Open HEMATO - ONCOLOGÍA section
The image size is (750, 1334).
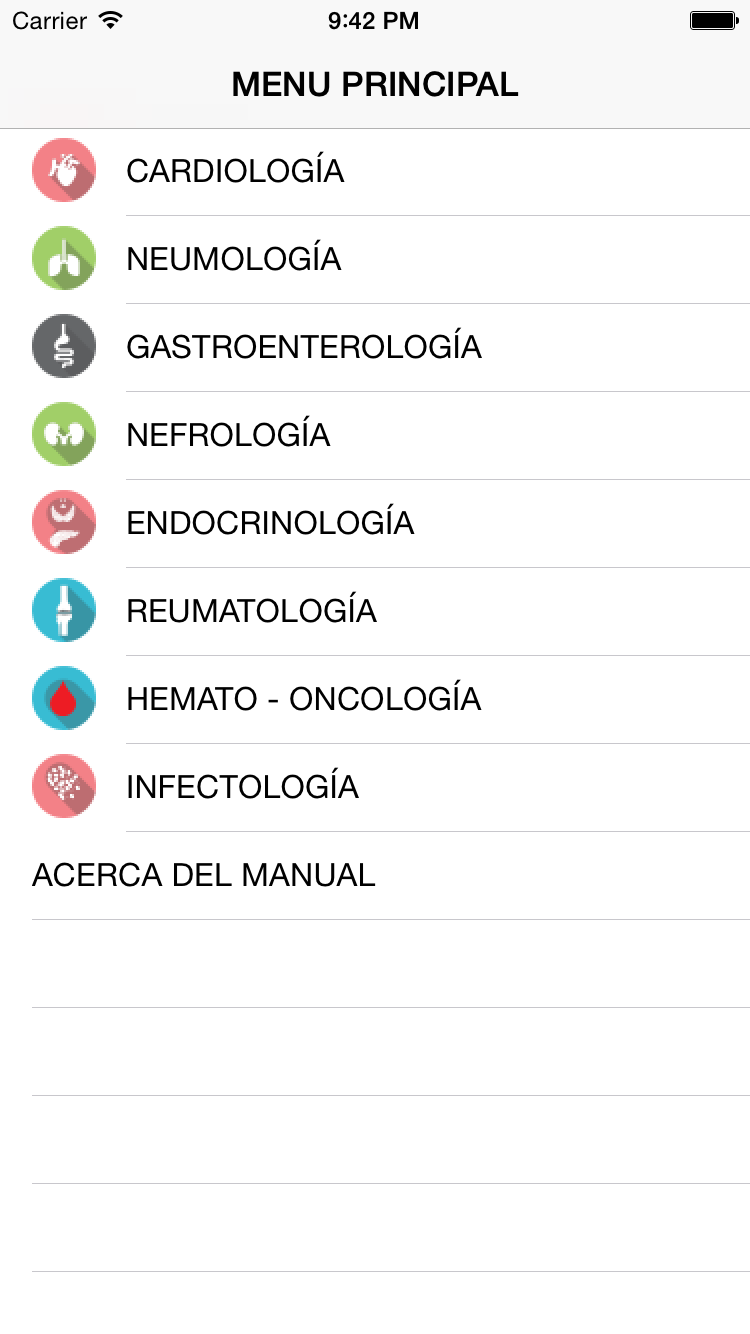pos(303,699)
